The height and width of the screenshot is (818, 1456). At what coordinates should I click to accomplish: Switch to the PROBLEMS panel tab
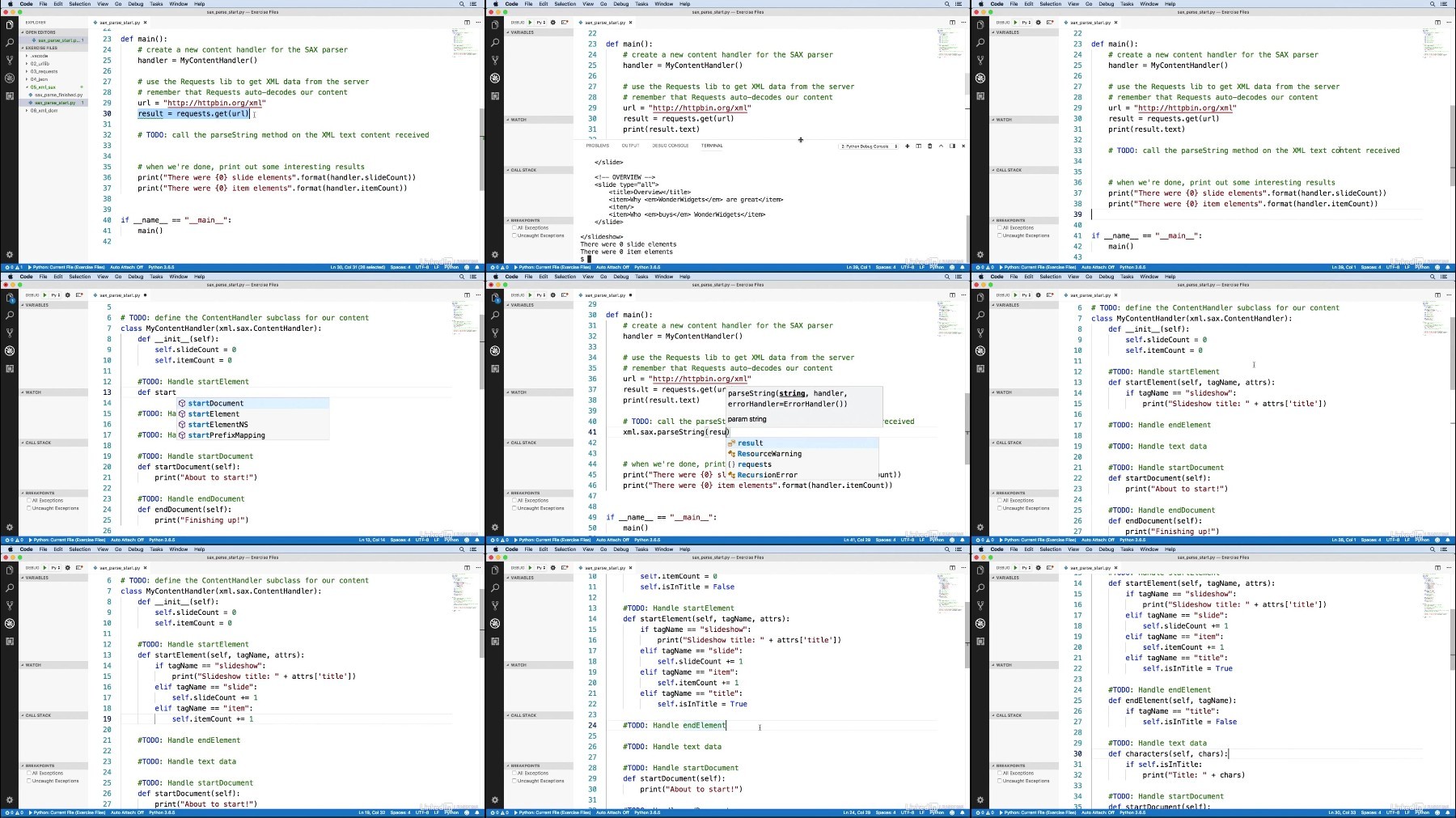597,146
